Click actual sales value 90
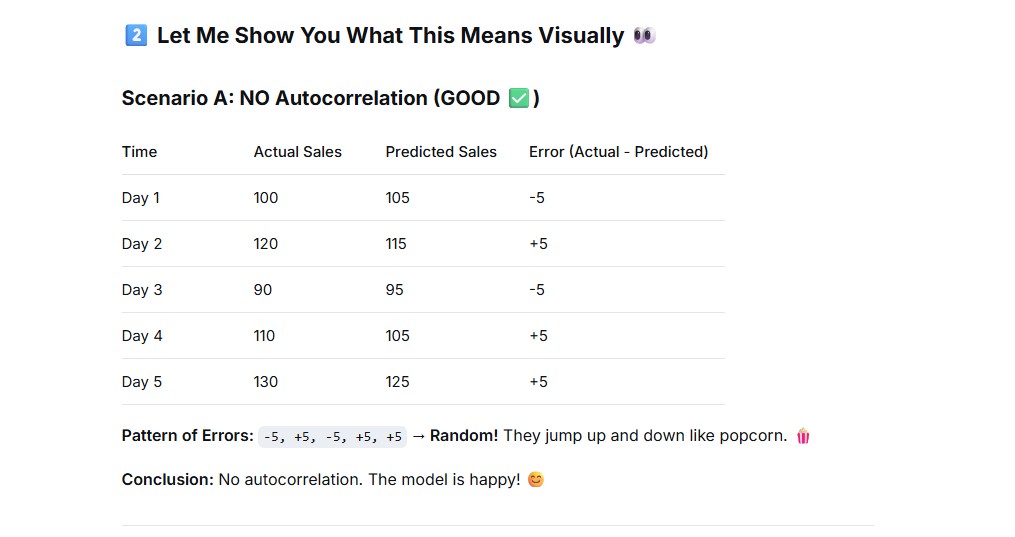Viewport: 1015px width, 537px height. coord(263,290)
